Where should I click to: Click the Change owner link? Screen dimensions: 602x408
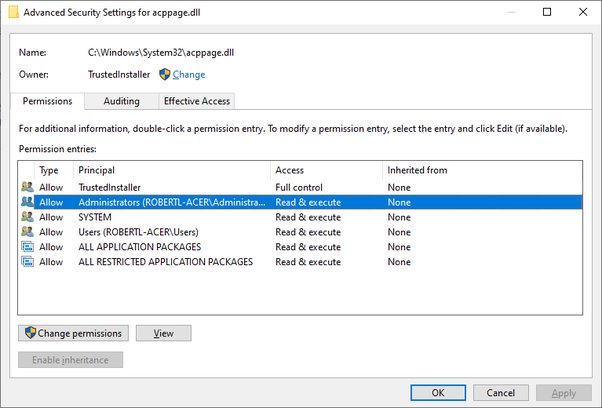point(189,75)
